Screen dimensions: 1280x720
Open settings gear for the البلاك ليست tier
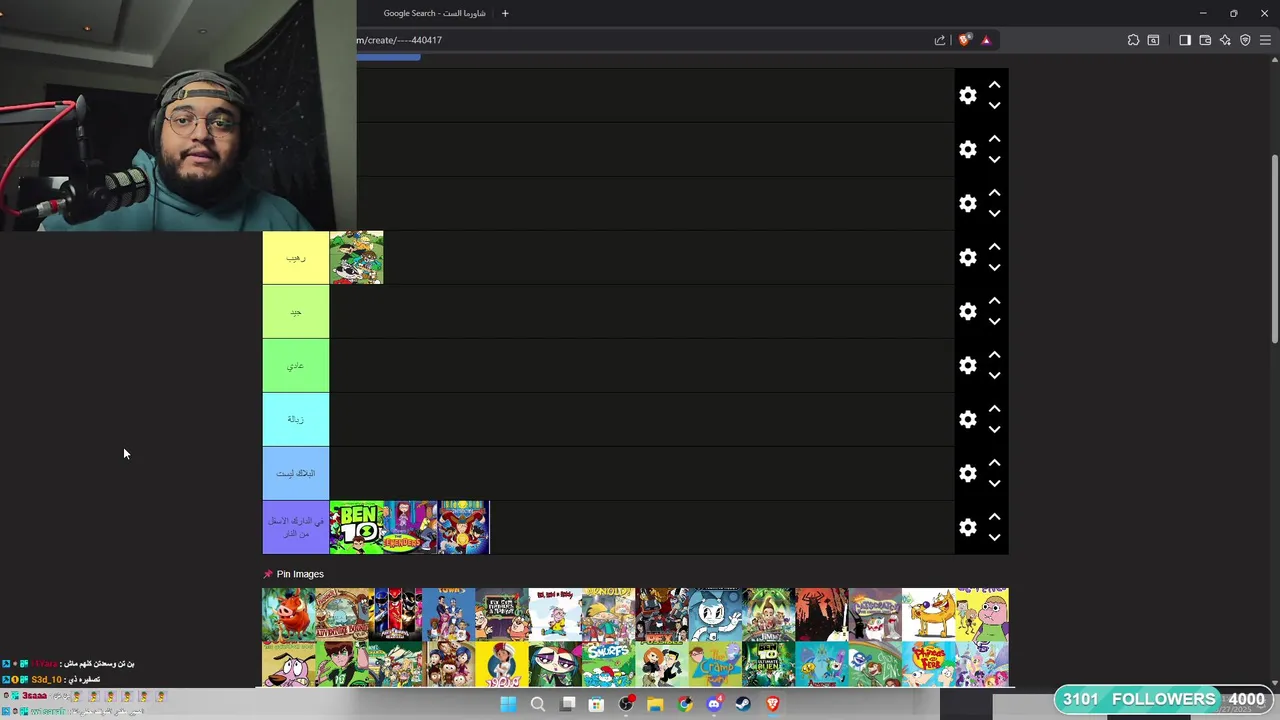(967, 473)
